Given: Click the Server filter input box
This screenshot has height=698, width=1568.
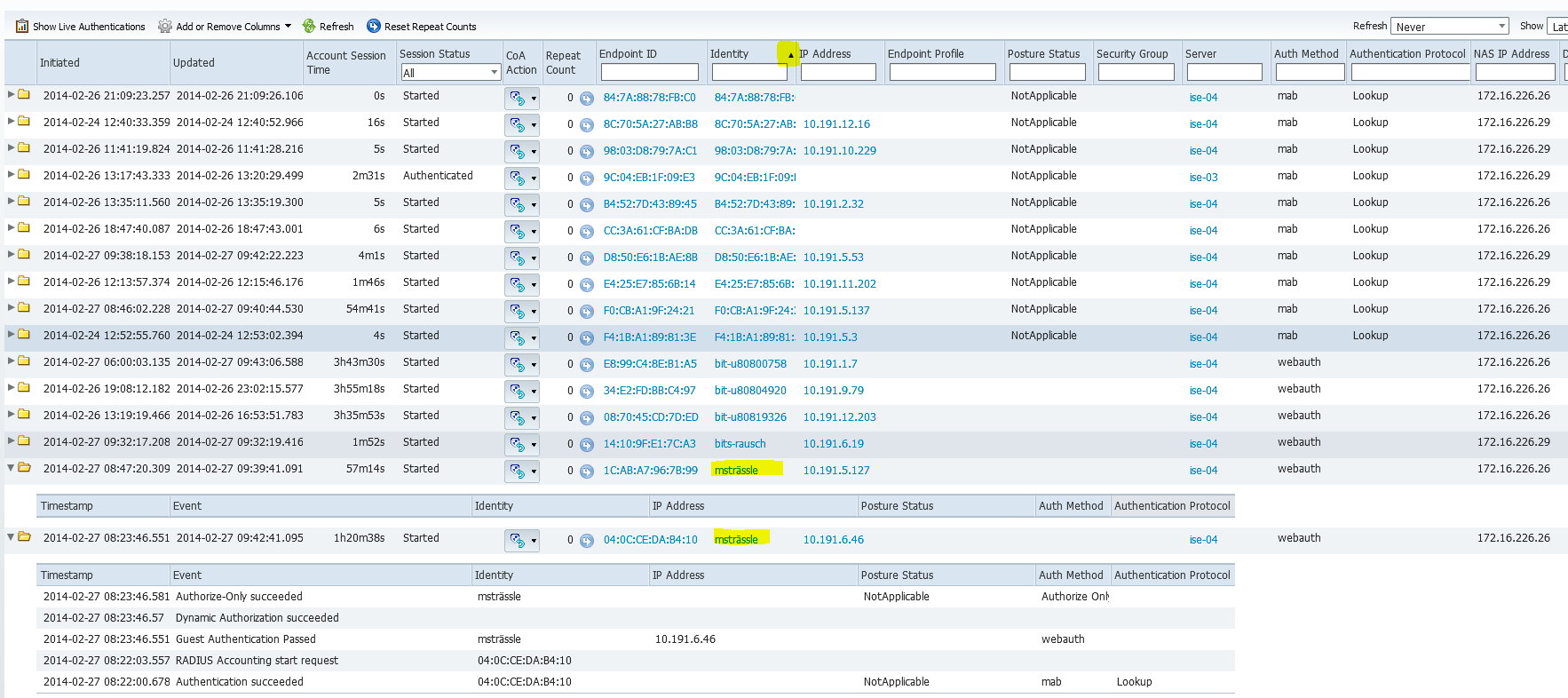Looking at the screenshot, I should 1224,72.
